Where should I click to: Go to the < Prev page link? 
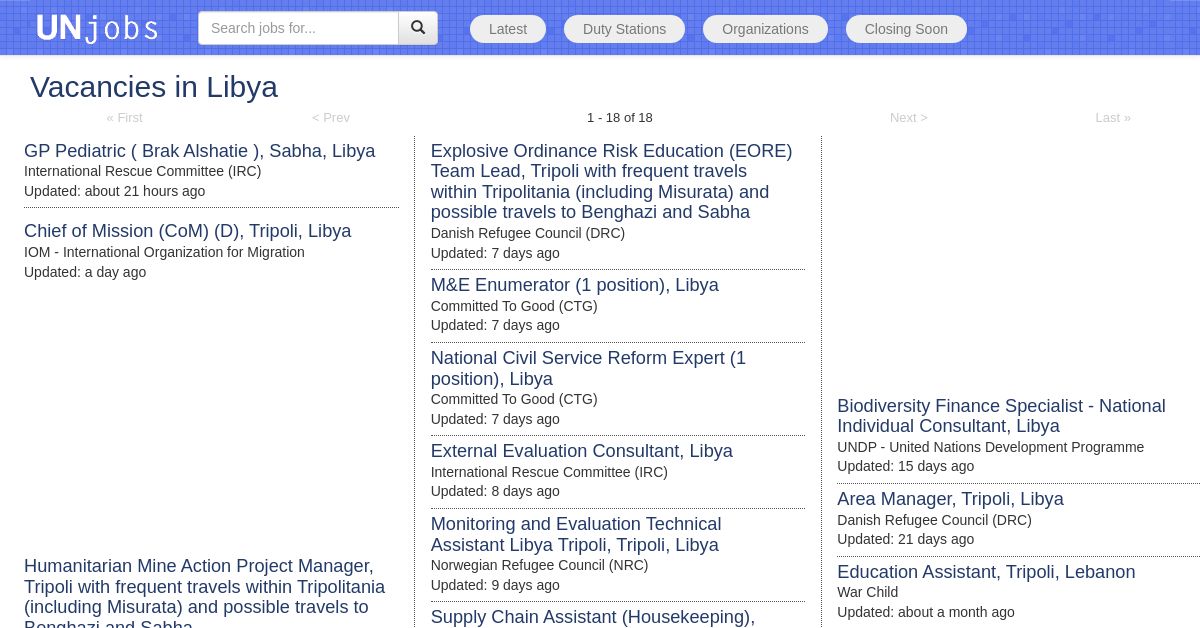331,118
